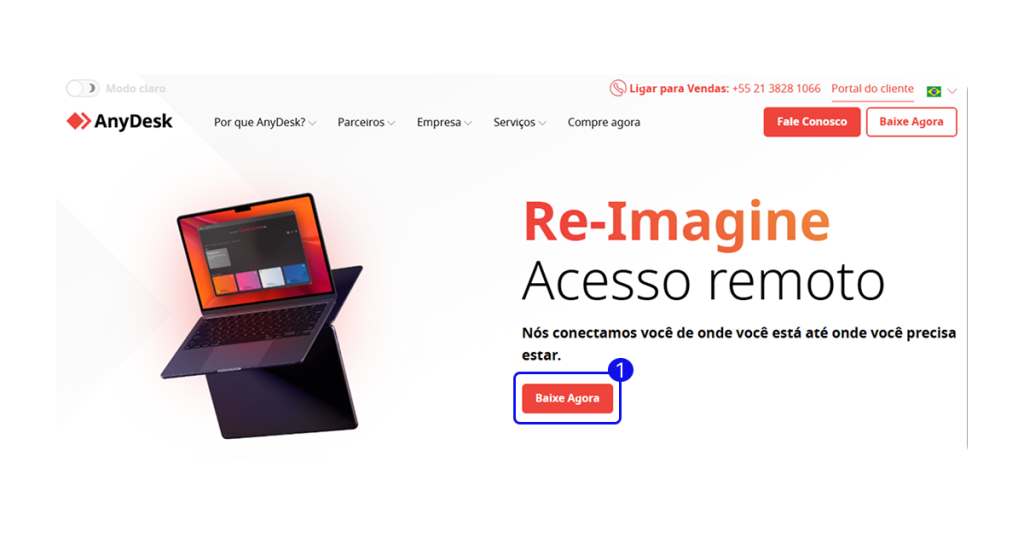Toggle the Modo claro theme switch
The width and height of the screenshot is (1024, 537).
(x=82, y=88)
